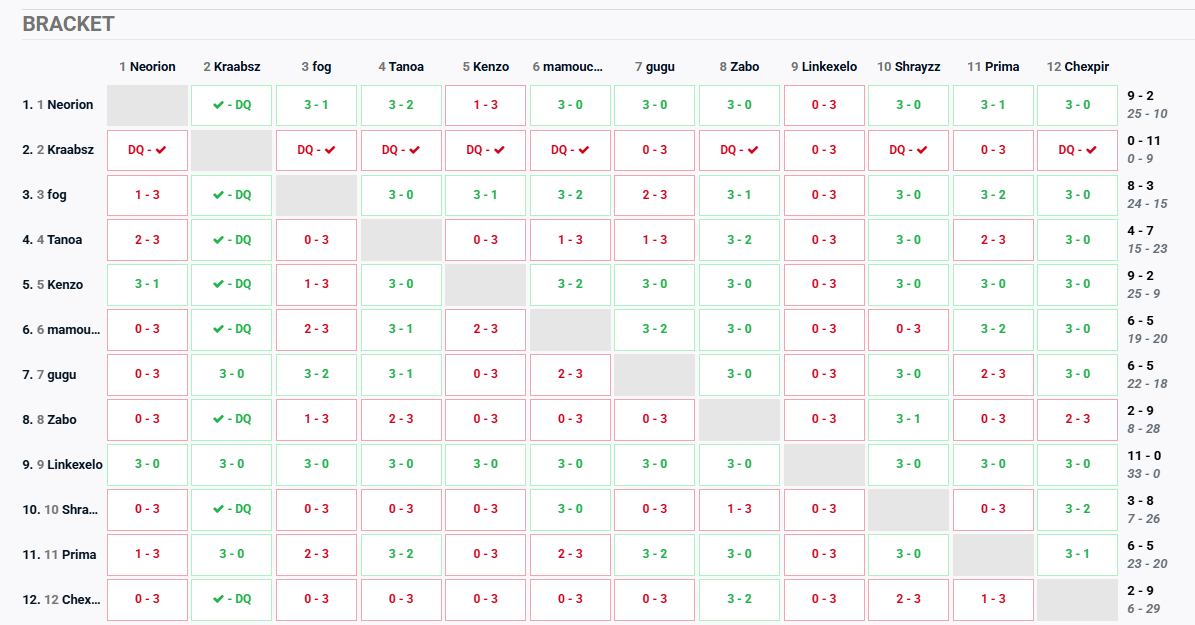Open the Kenzo row label
The width and height of the screenshot is (1195, 625).
tap(53, 285)
